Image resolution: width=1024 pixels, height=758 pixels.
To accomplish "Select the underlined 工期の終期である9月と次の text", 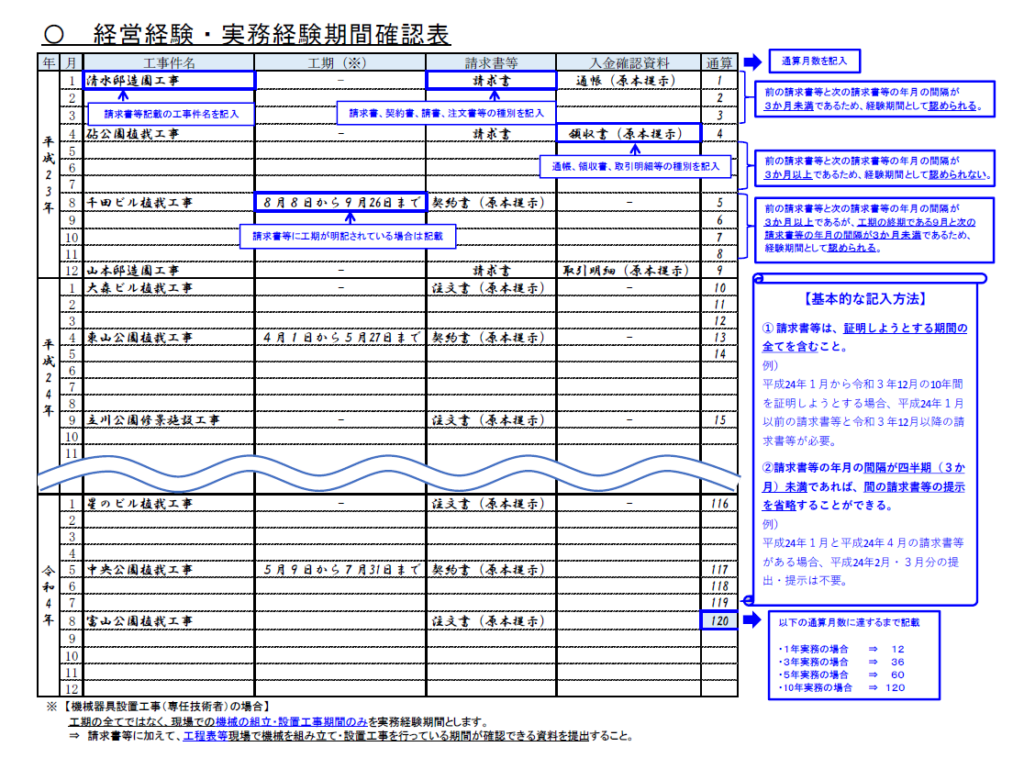I will [917, 222].
